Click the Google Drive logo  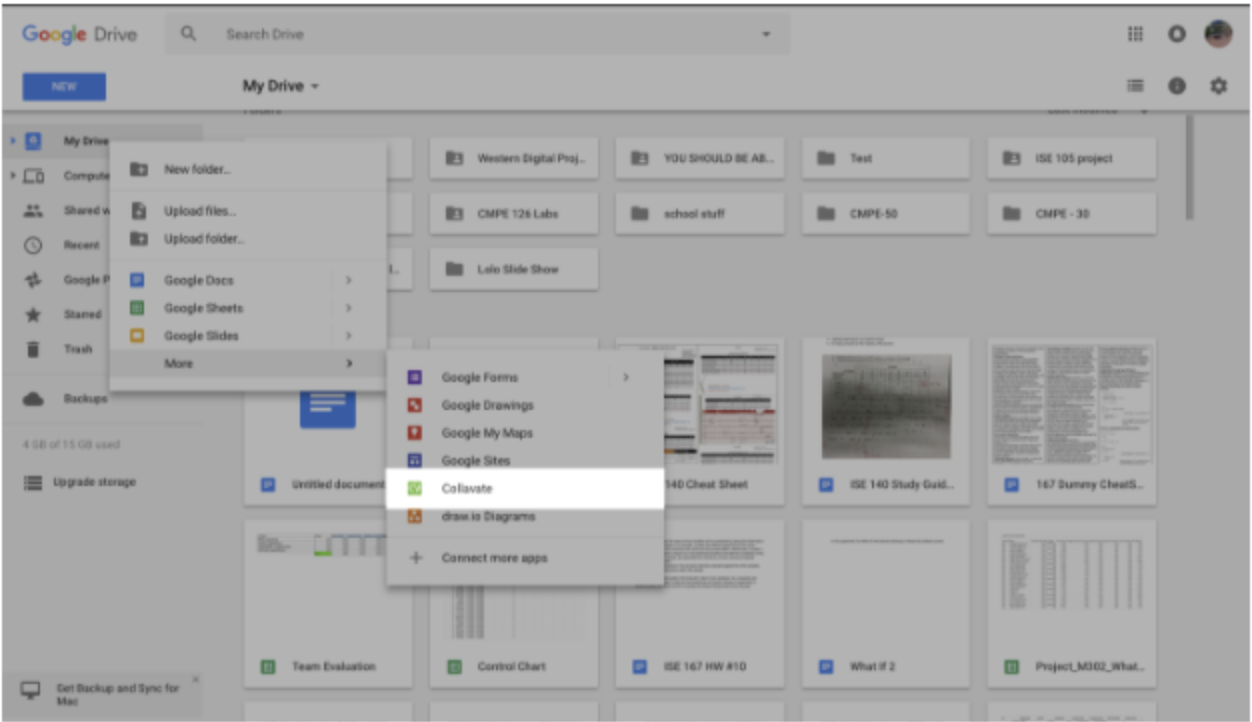coord(79,34)
